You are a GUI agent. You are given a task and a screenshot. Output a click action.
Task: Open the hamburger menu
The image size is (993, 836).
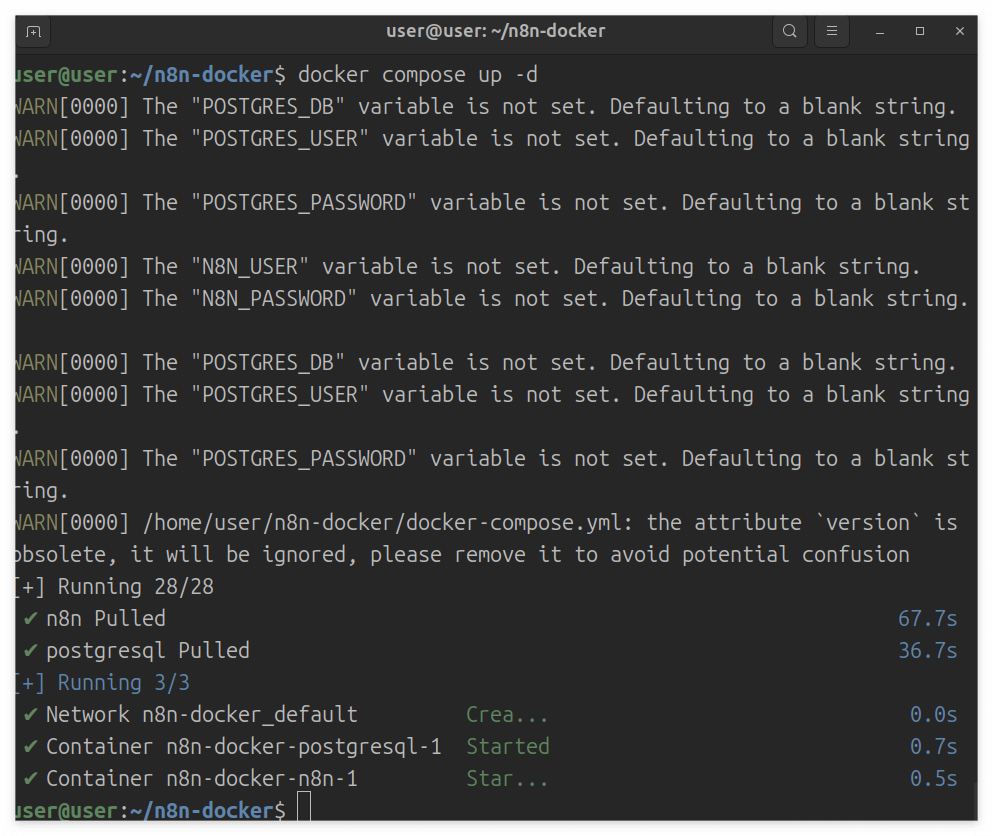click(832, 31)
